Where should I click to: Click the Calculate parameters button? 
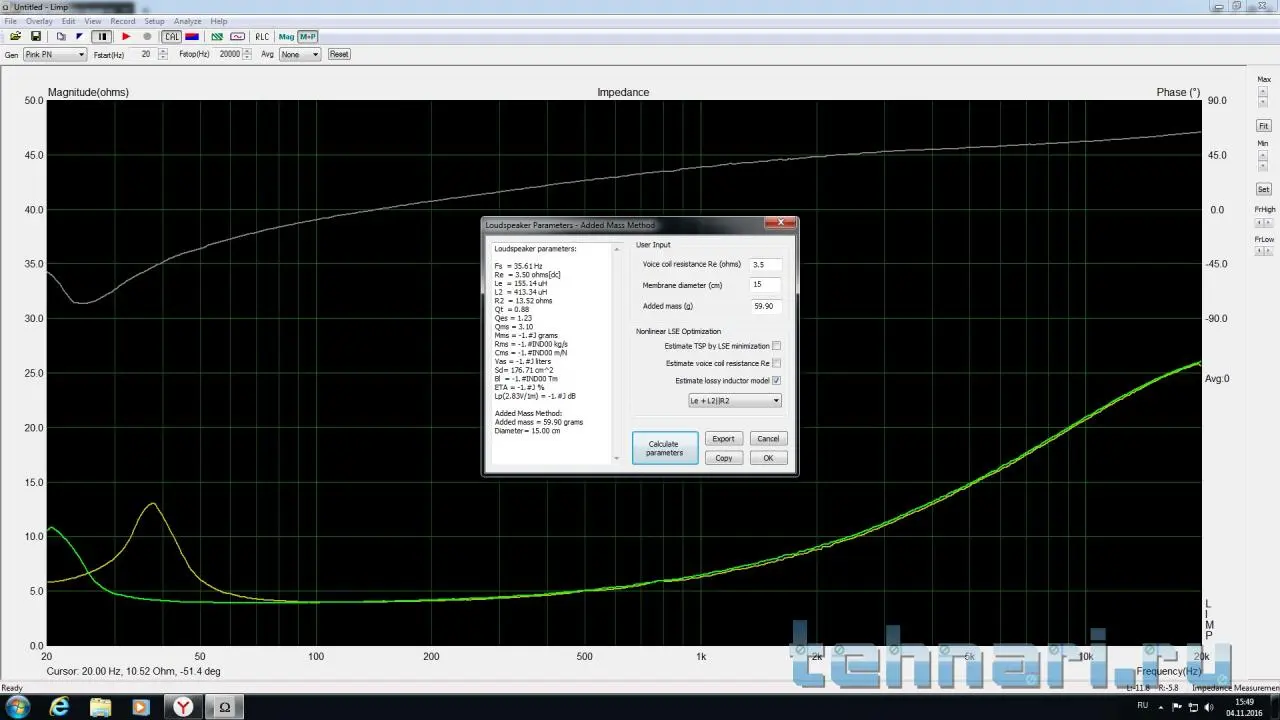[x=664, y=448]
